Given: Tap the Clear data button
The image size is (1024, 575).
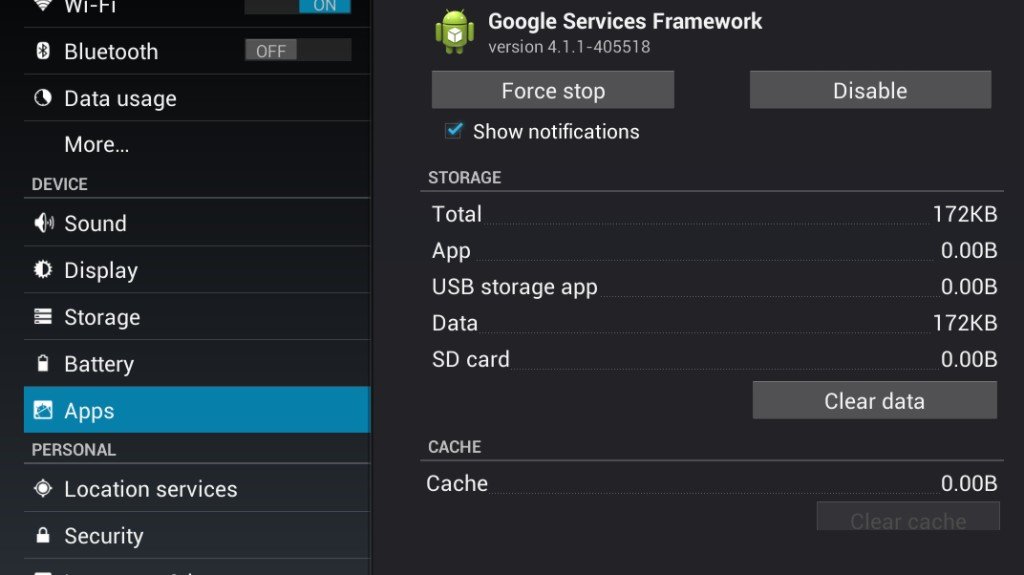Looking at the screenshot, I should pyautogui.click(x=874, y=401).
